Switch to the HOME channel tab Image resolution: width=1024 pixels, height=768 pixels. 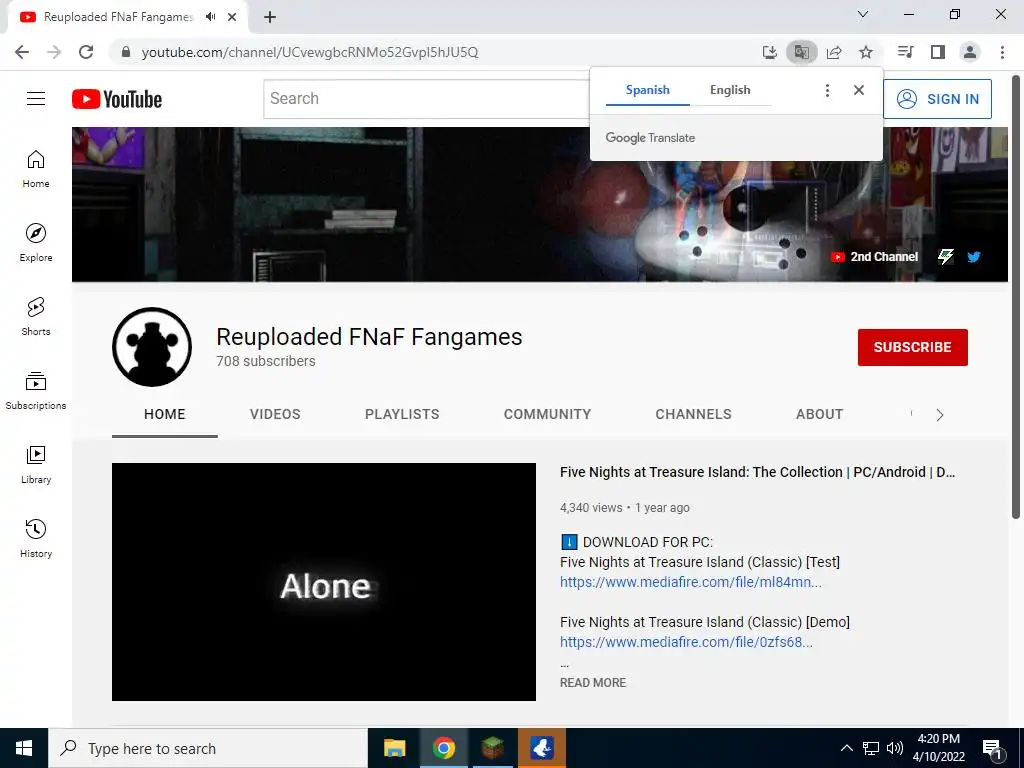coord(165,415)
